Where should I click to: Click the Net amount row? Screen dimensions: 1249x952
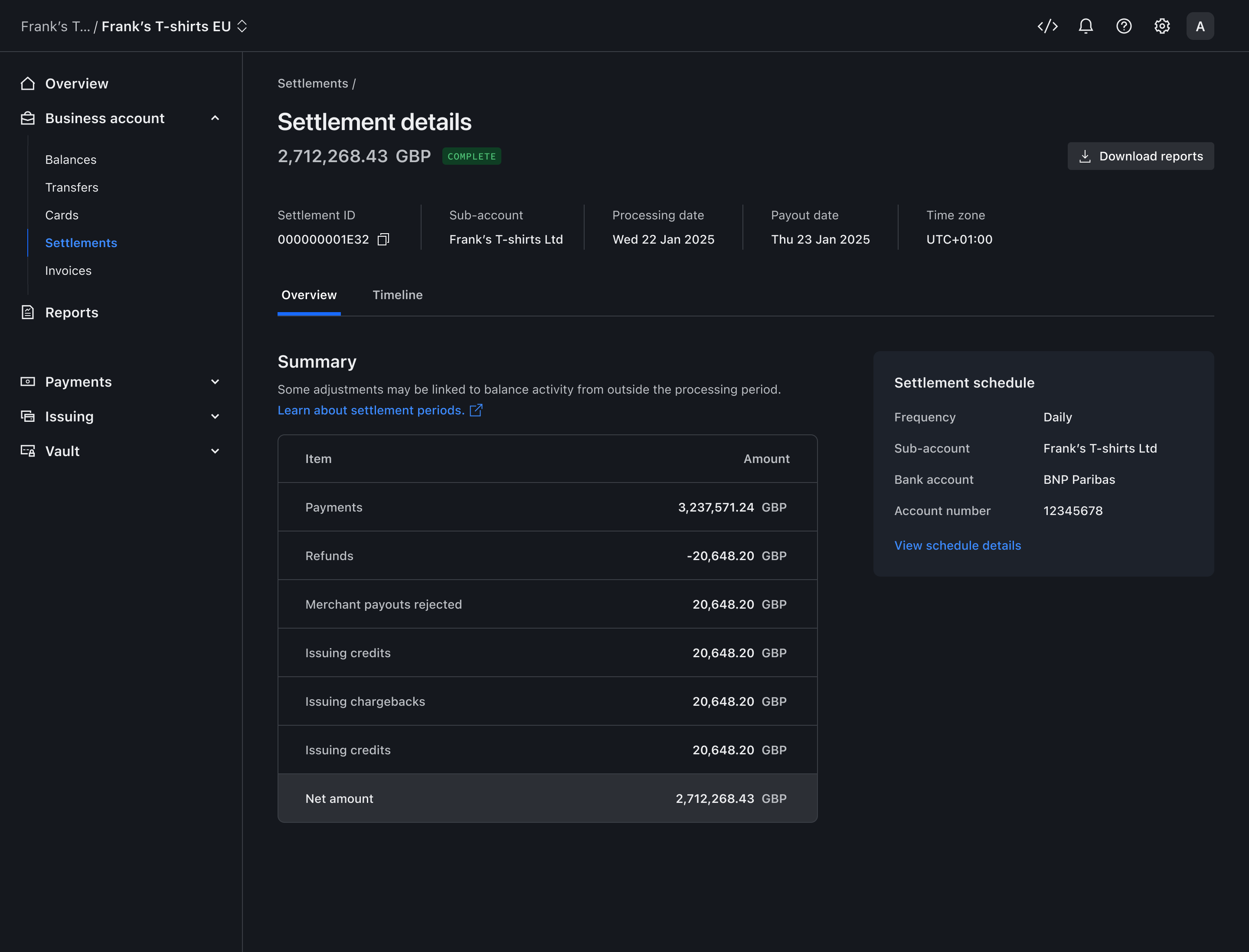click(547, 798)
